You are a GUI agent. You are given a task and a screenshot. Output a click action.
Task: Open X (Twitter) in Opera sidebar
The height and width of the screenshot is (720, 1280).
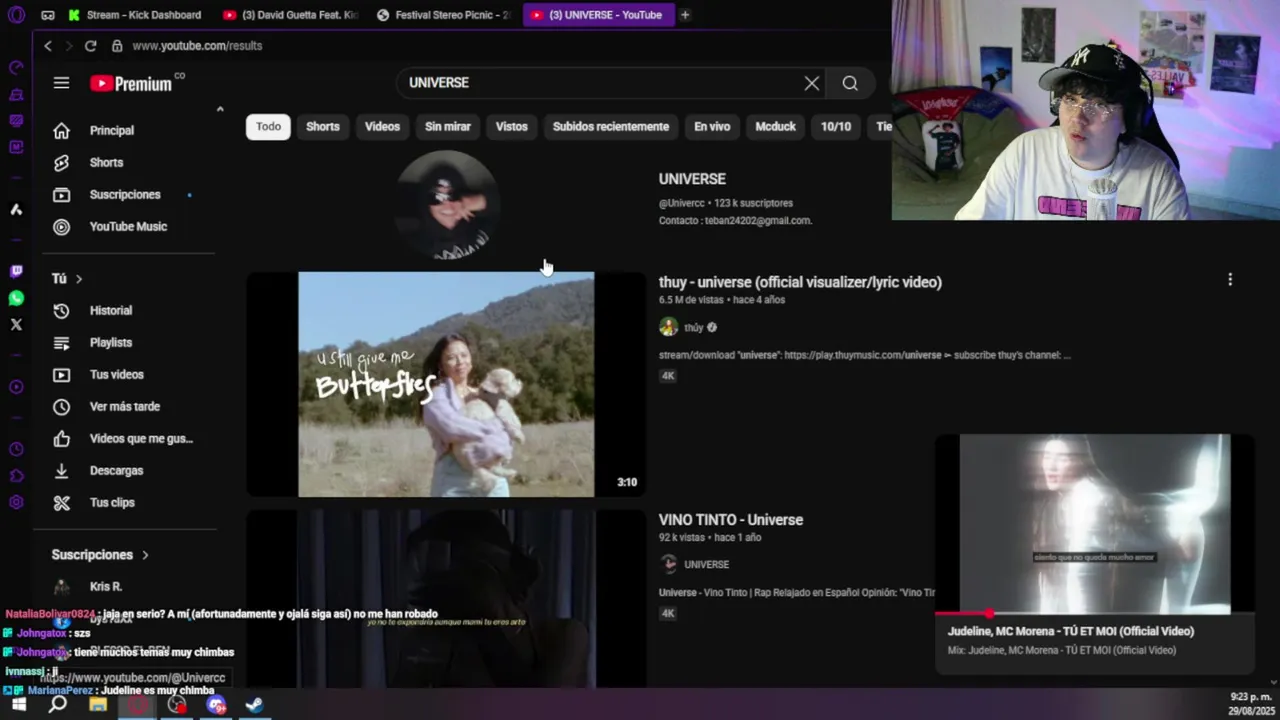[x=16, y=324]
